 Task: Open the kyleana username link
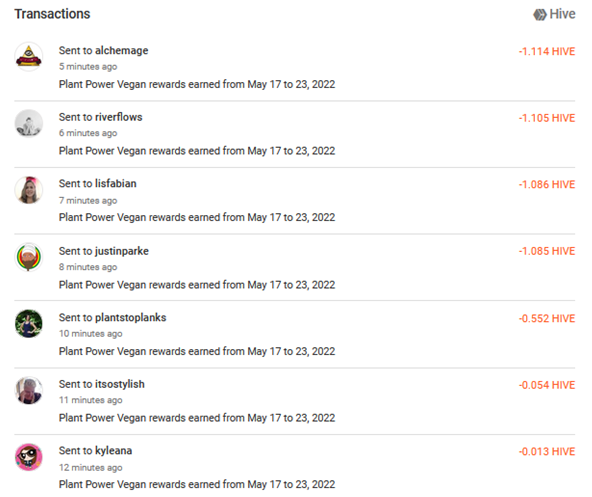[x=113, y=451]
